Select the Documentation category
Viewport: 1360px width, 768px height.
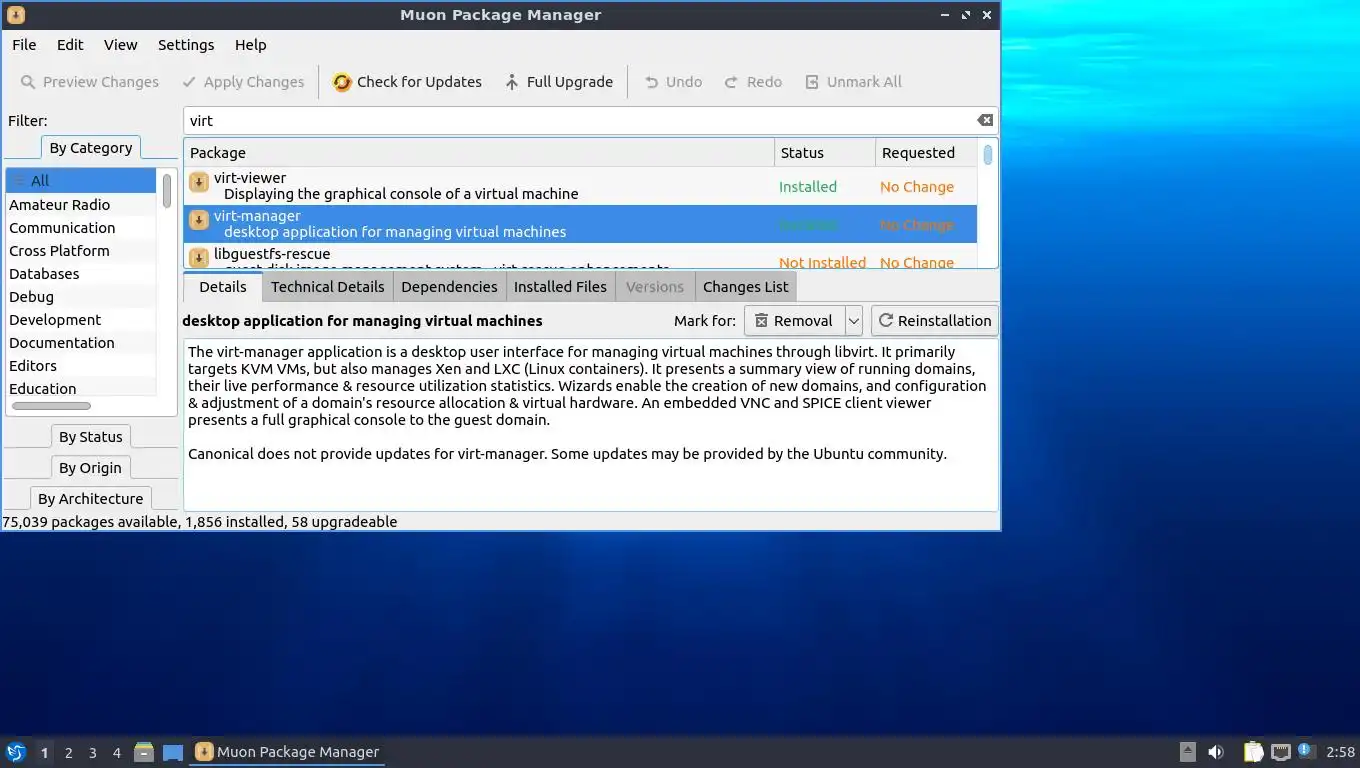[x=81, y=343]
